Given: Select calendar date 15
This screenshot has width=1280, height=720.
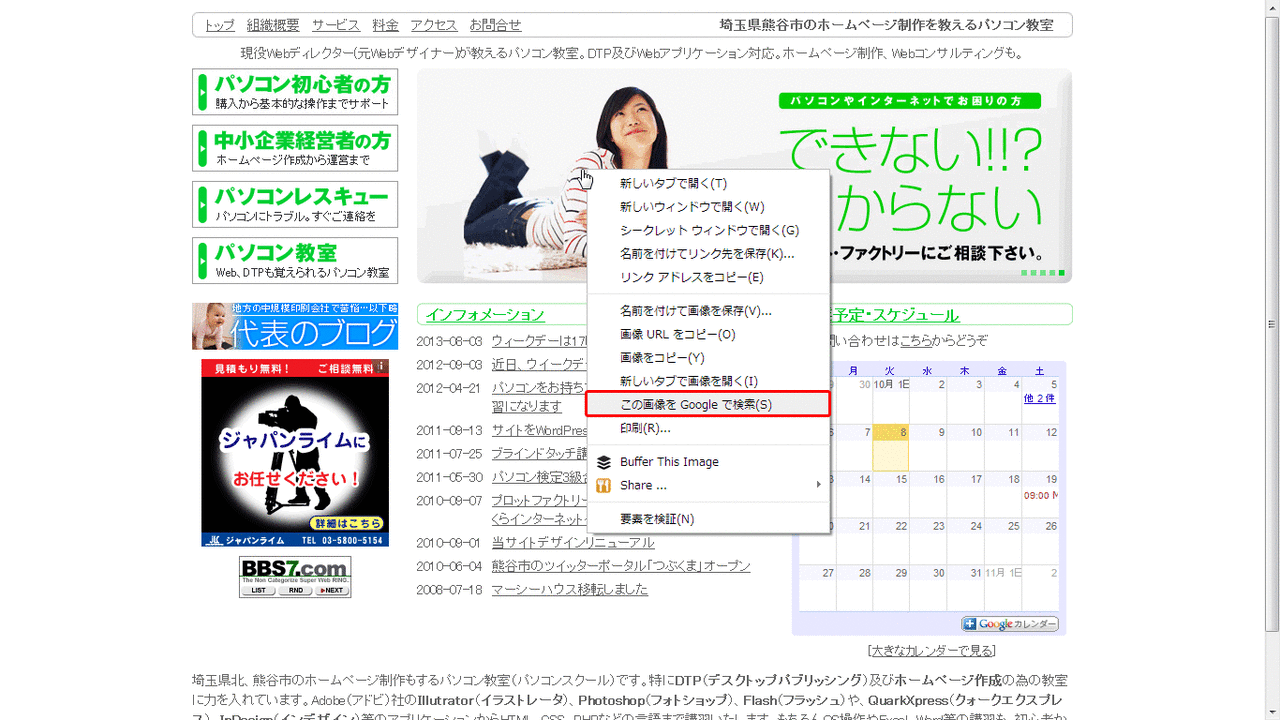Looking at the screenshot, I should click(902, 480).
